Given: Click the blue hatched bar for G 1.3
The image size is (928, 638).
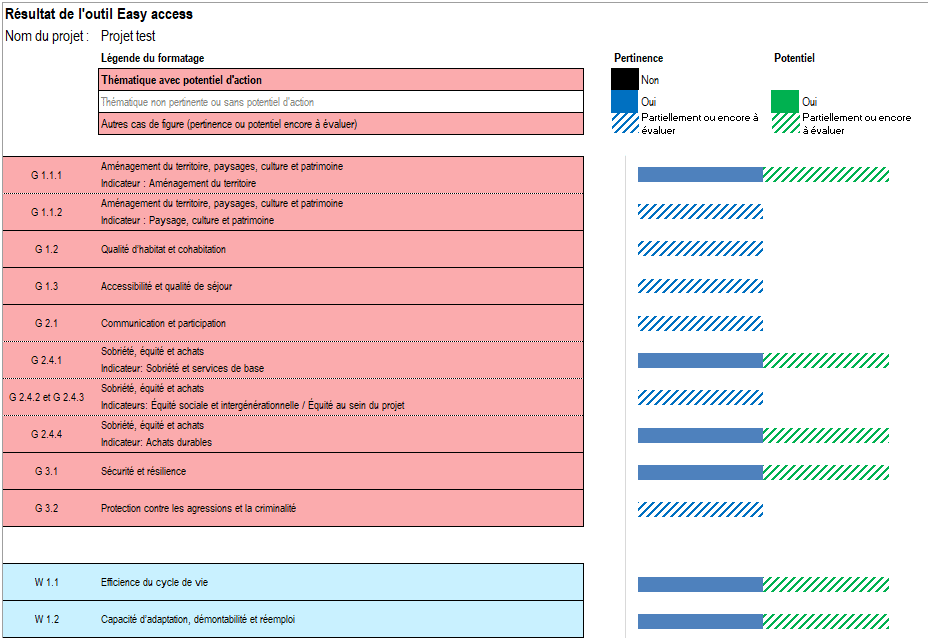Looking at the screenshot, I should tap(700, 286).
